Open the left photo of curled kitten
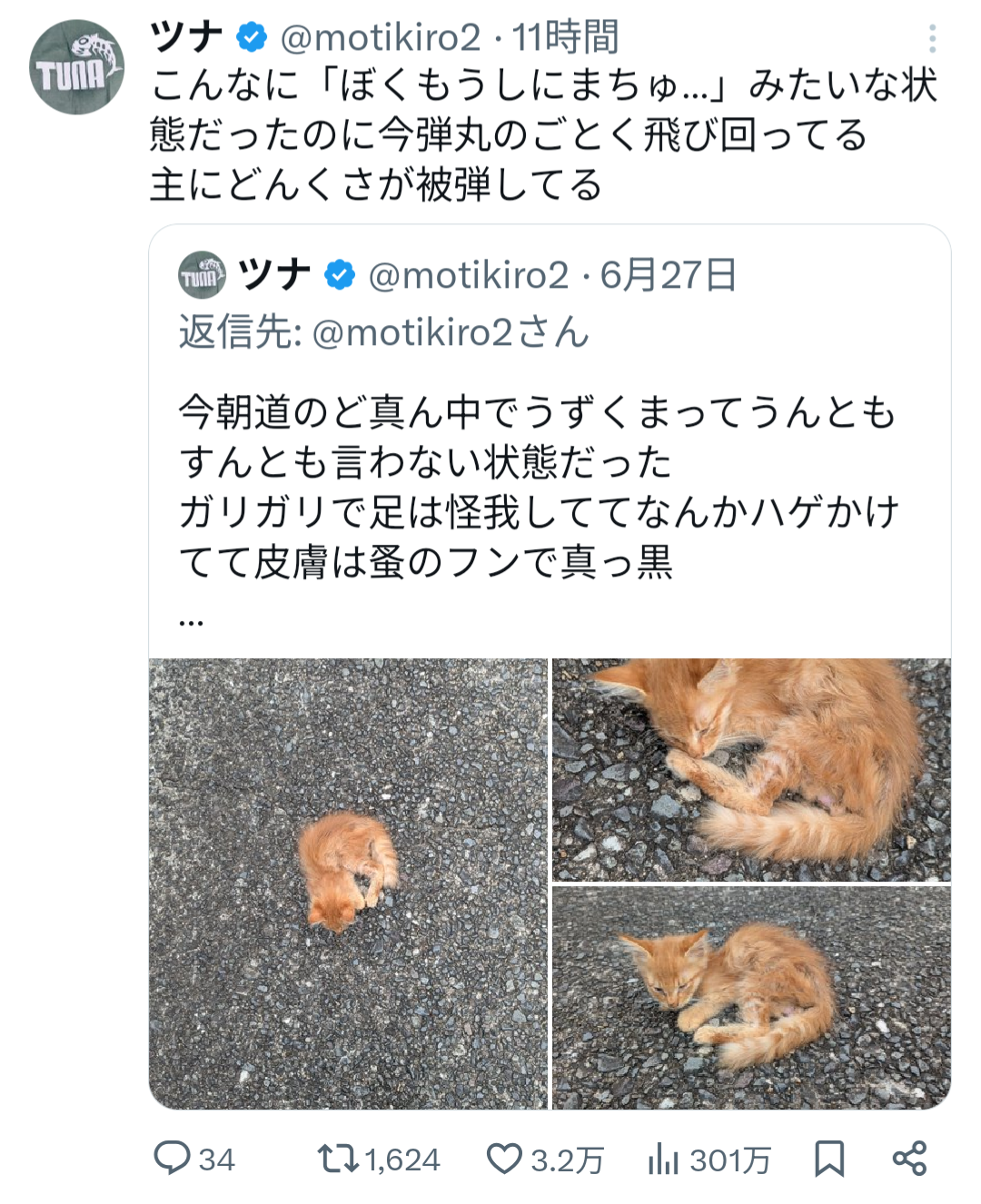The width and height of the screenshot is (981, 1204). coord(349,883)
